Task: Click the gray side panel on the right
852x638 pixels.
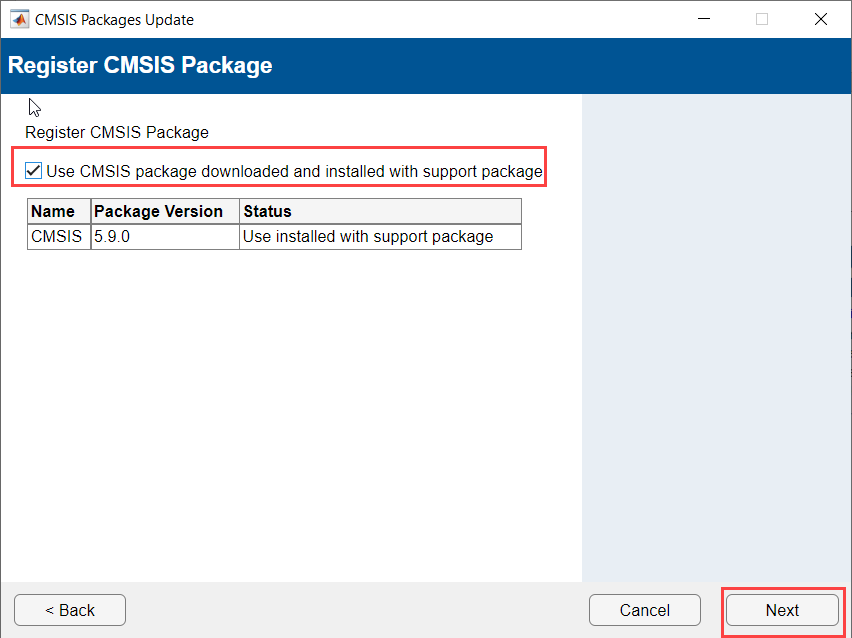Action: point(716,330)
